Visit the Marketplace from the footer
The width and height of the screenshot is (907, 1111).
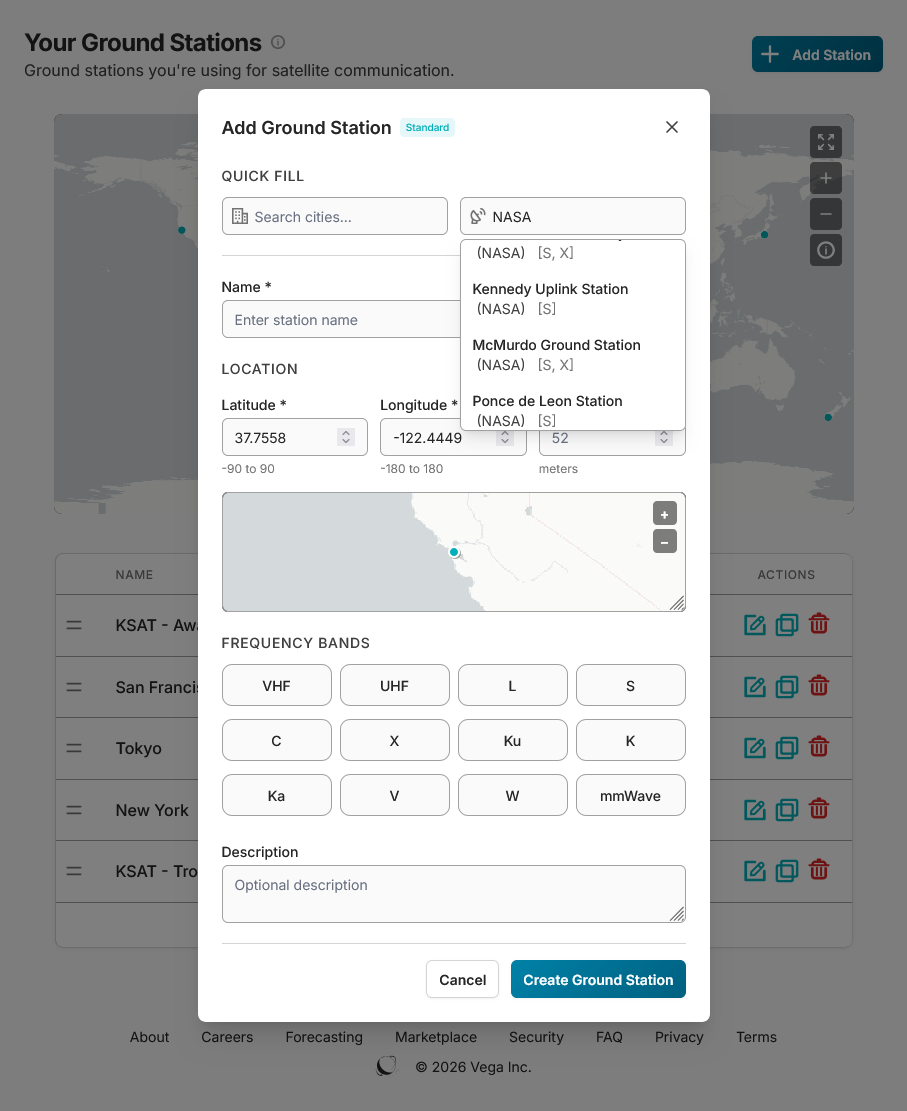pyautogui.click(x=435, y=1037)
